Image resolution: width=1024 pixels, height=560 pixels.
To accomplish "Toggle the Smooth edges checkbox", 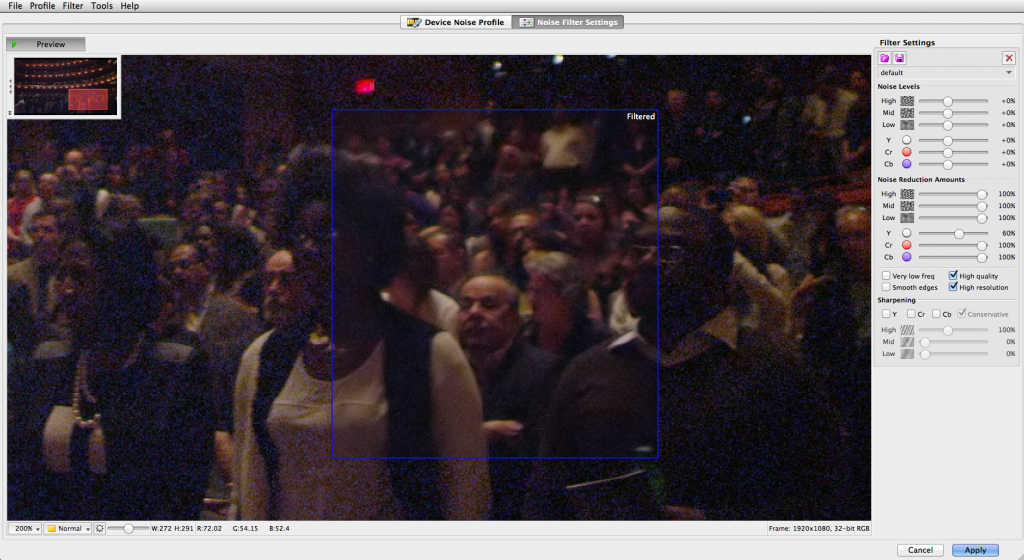I will (x=886, y=288).
